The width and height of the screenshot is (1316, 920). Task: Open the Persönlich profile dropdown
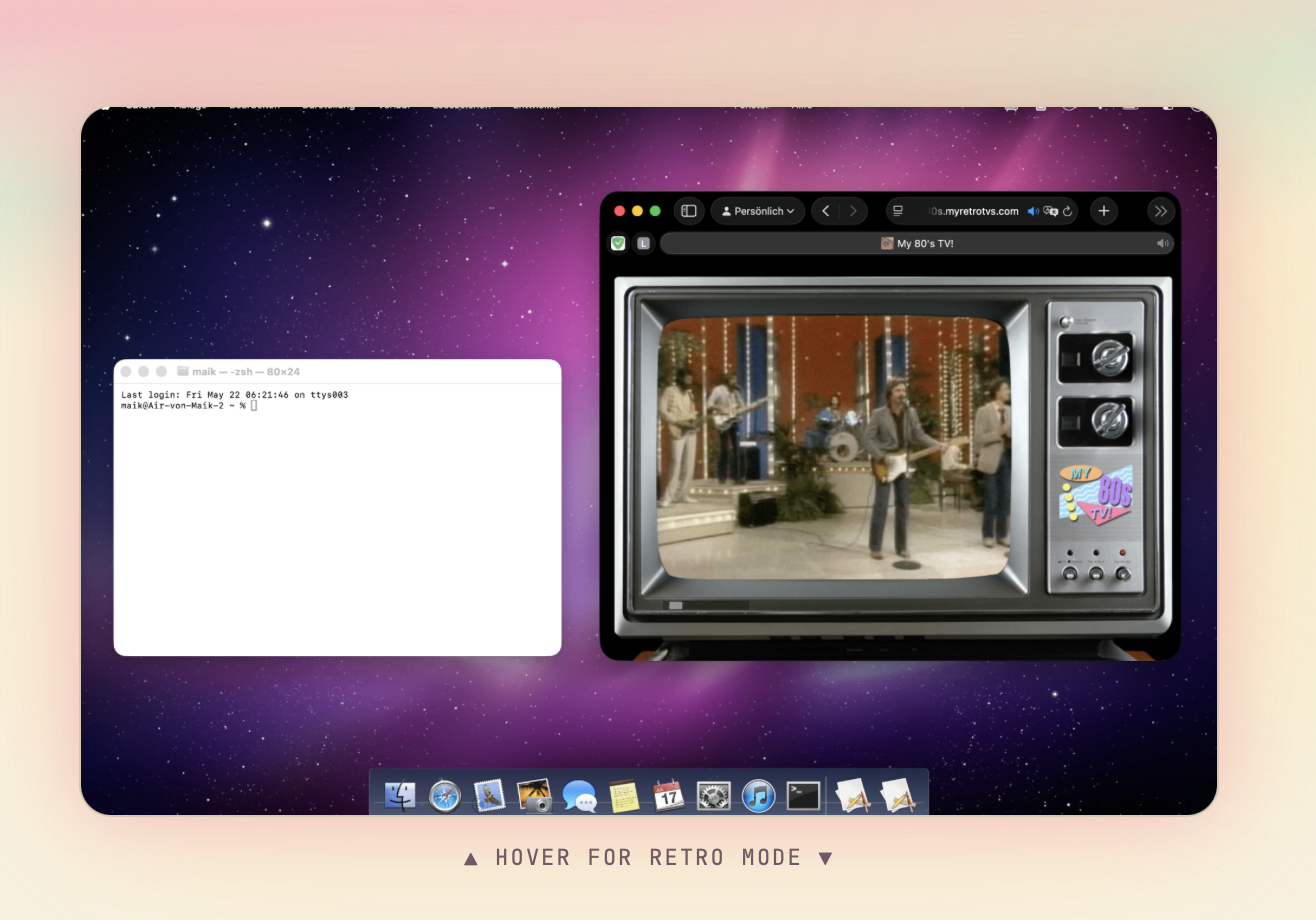(x=758, y=211)
